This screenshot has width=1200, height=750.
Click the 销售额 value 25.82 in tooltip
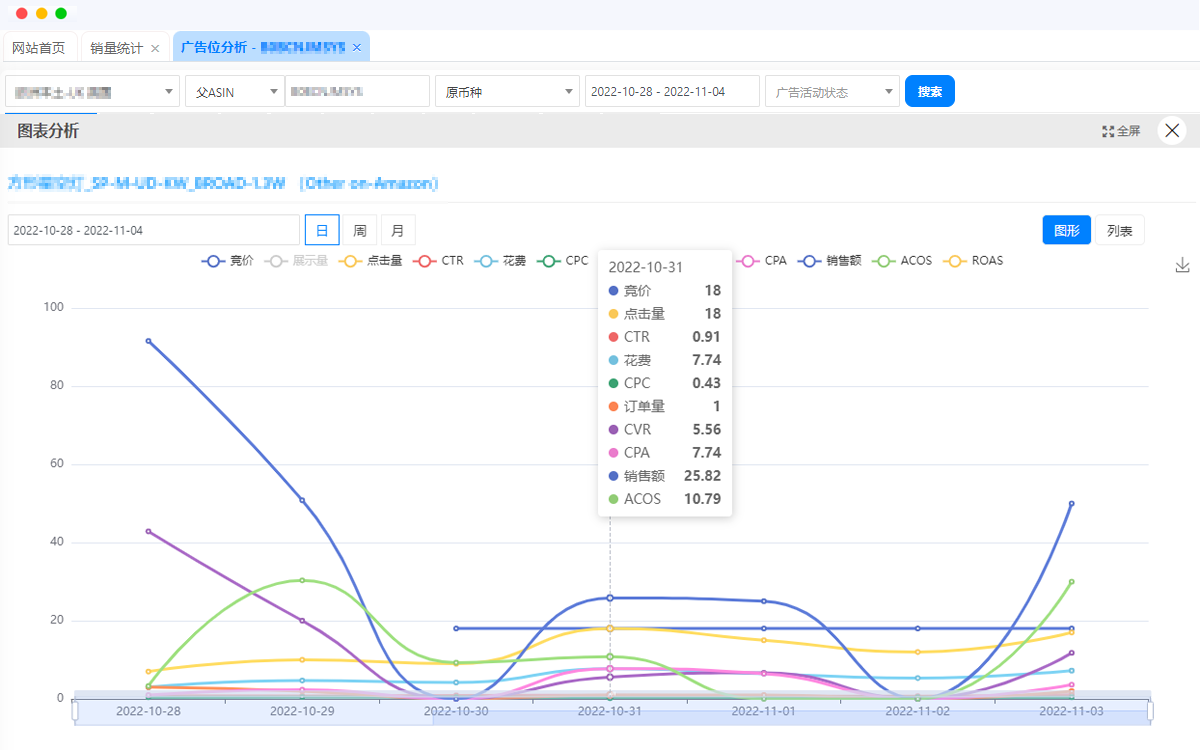(702, 476)
